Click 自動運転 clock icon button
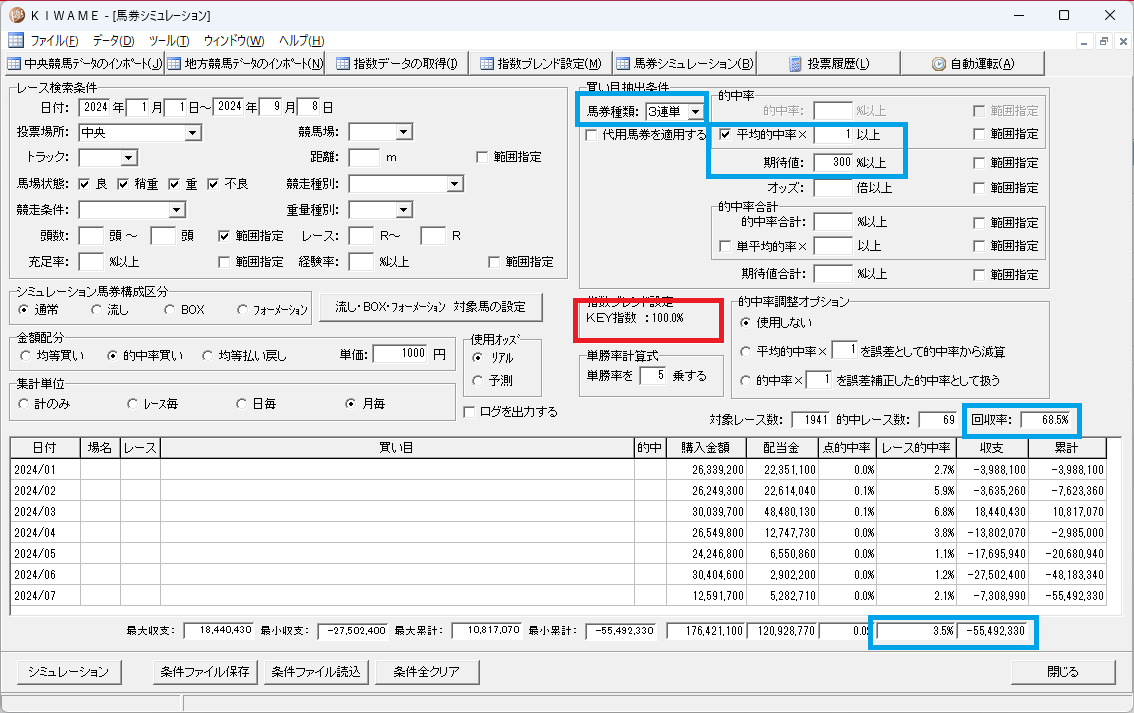Viewport: 1134px width, 713px height. click(939, 64)
